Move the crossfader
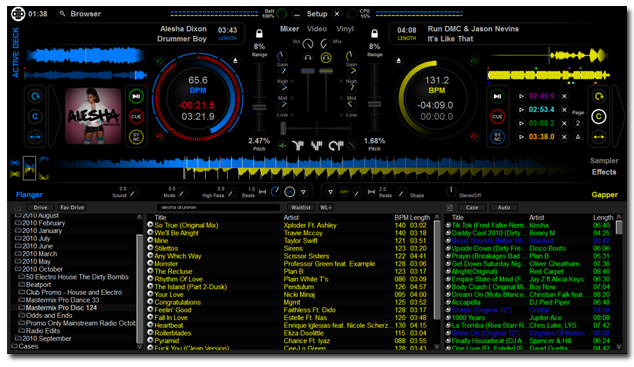634x367 pixels. pyautogui.click(x=283, y=129)
